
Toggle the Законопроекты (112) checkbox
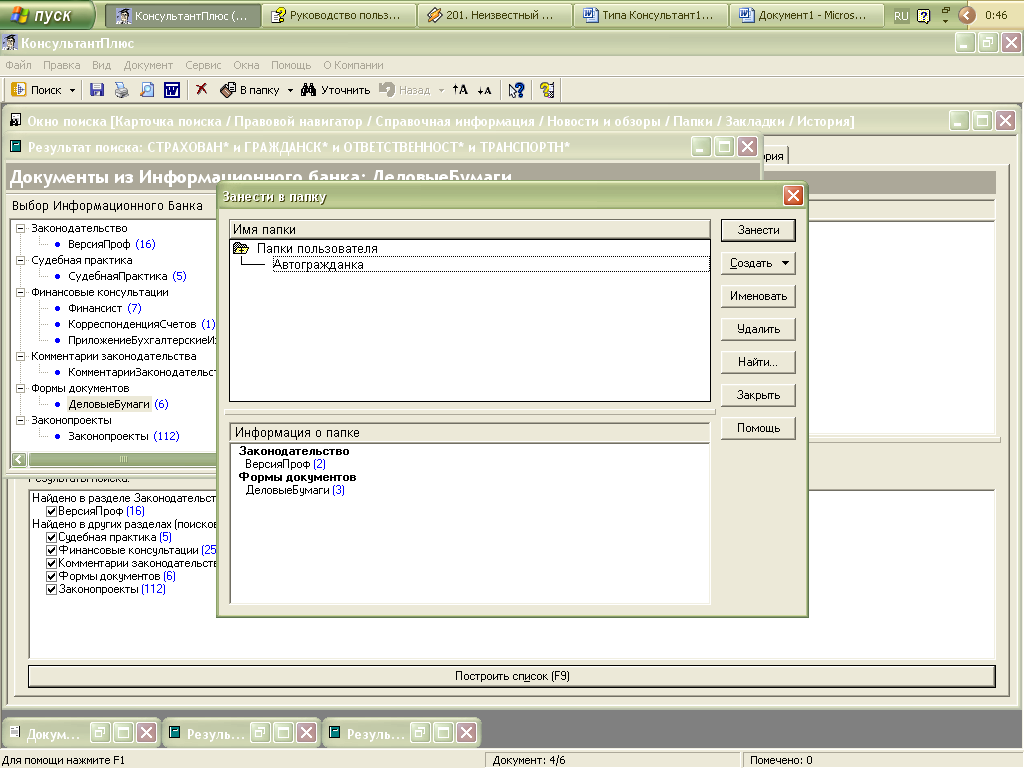pyautogui.click(x=52, y=590)
